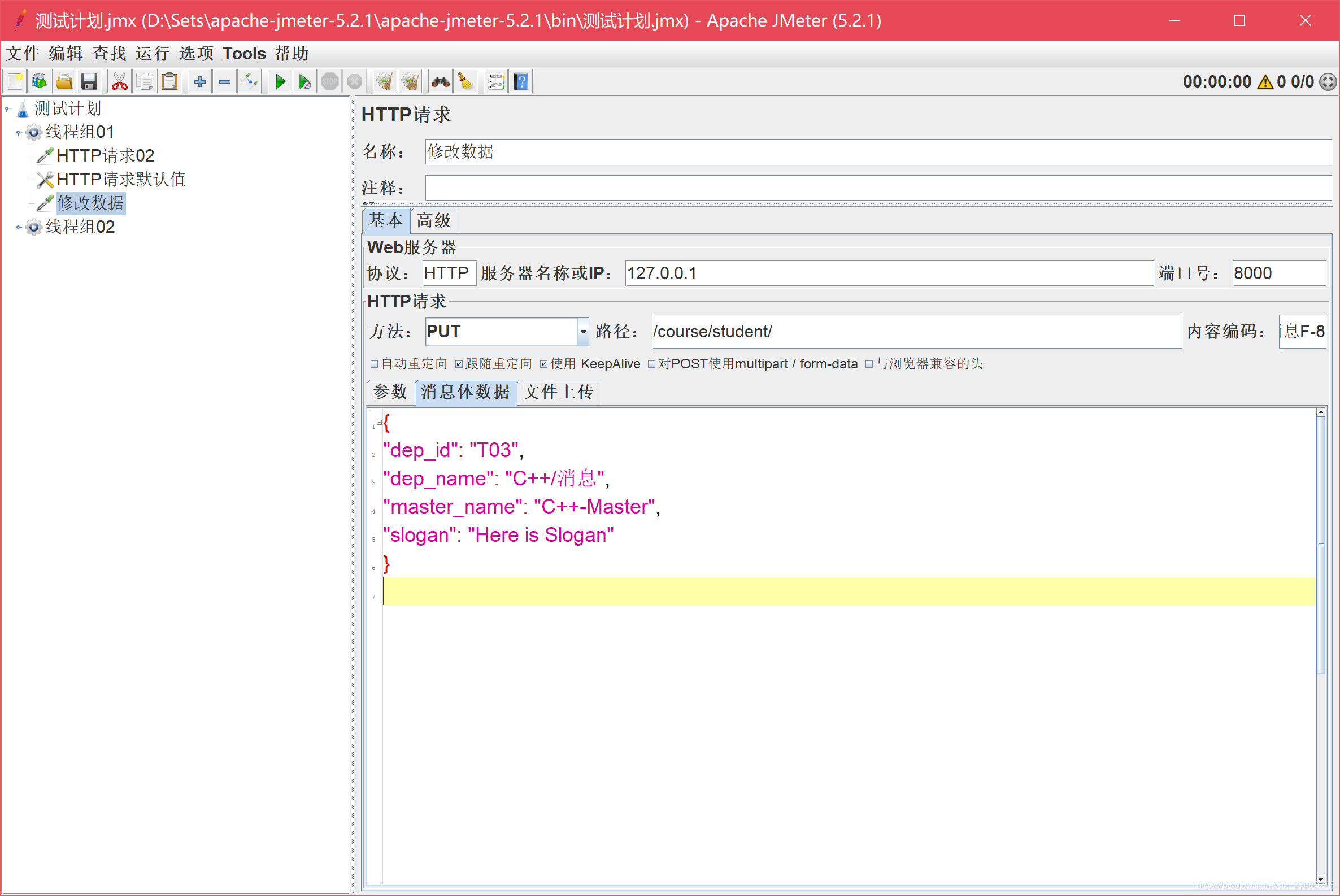
Task: Select HTTP请求默认值 in the tree
Action: (x=121, y=180)
